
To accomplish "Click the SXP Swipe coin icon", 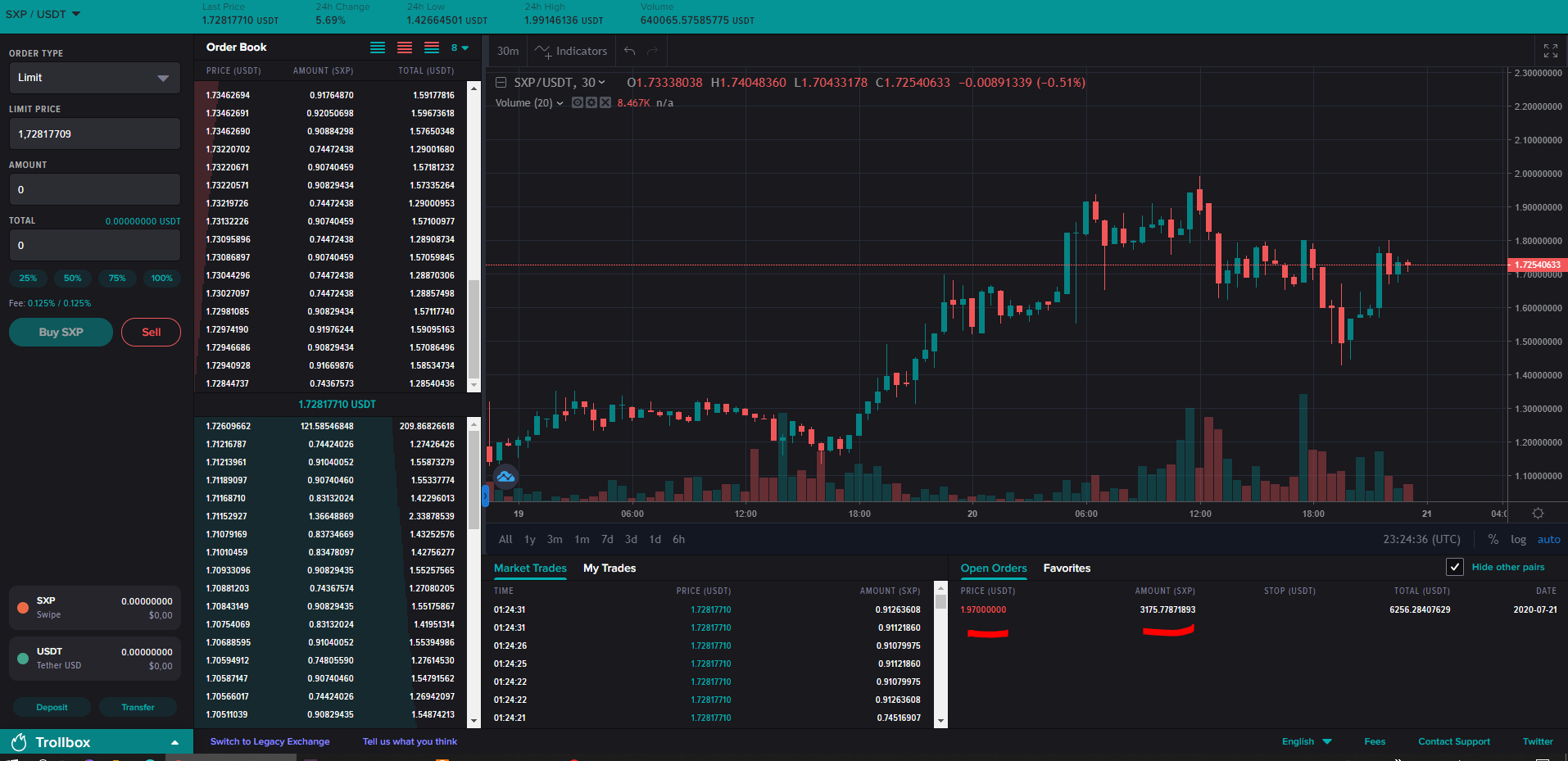I will click(x=23, y=607).
